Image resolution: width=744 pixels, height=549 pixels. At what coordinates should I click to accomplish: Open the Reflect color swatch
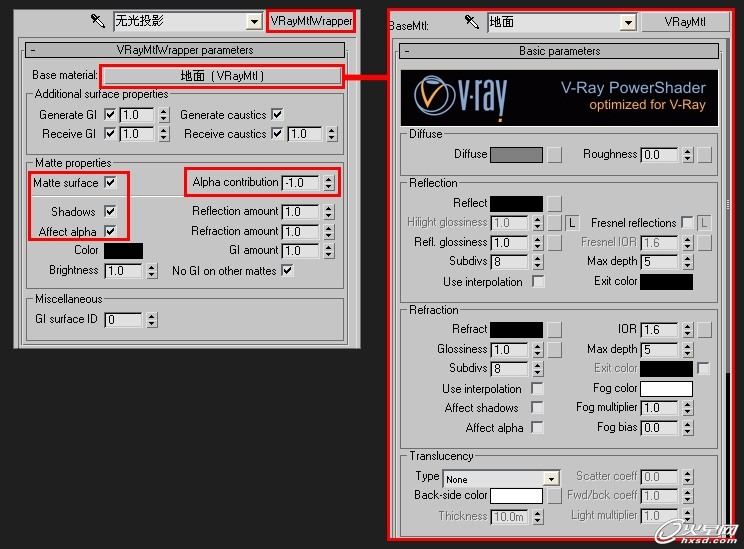pyautogui.click(x=516, y=204)
